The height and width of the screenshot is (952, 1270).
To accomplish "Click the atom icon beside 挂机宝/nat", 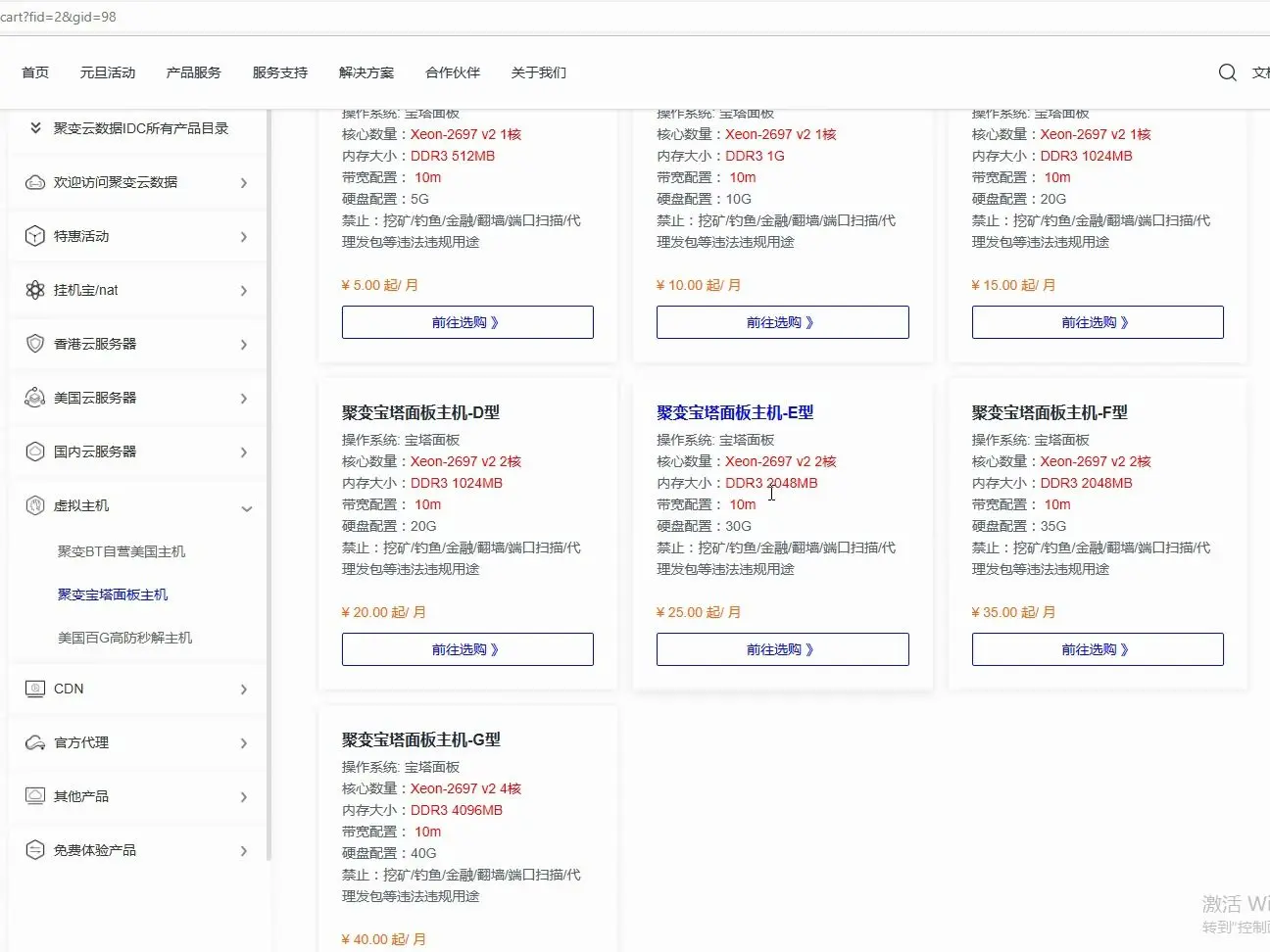I will coord(35,290).
